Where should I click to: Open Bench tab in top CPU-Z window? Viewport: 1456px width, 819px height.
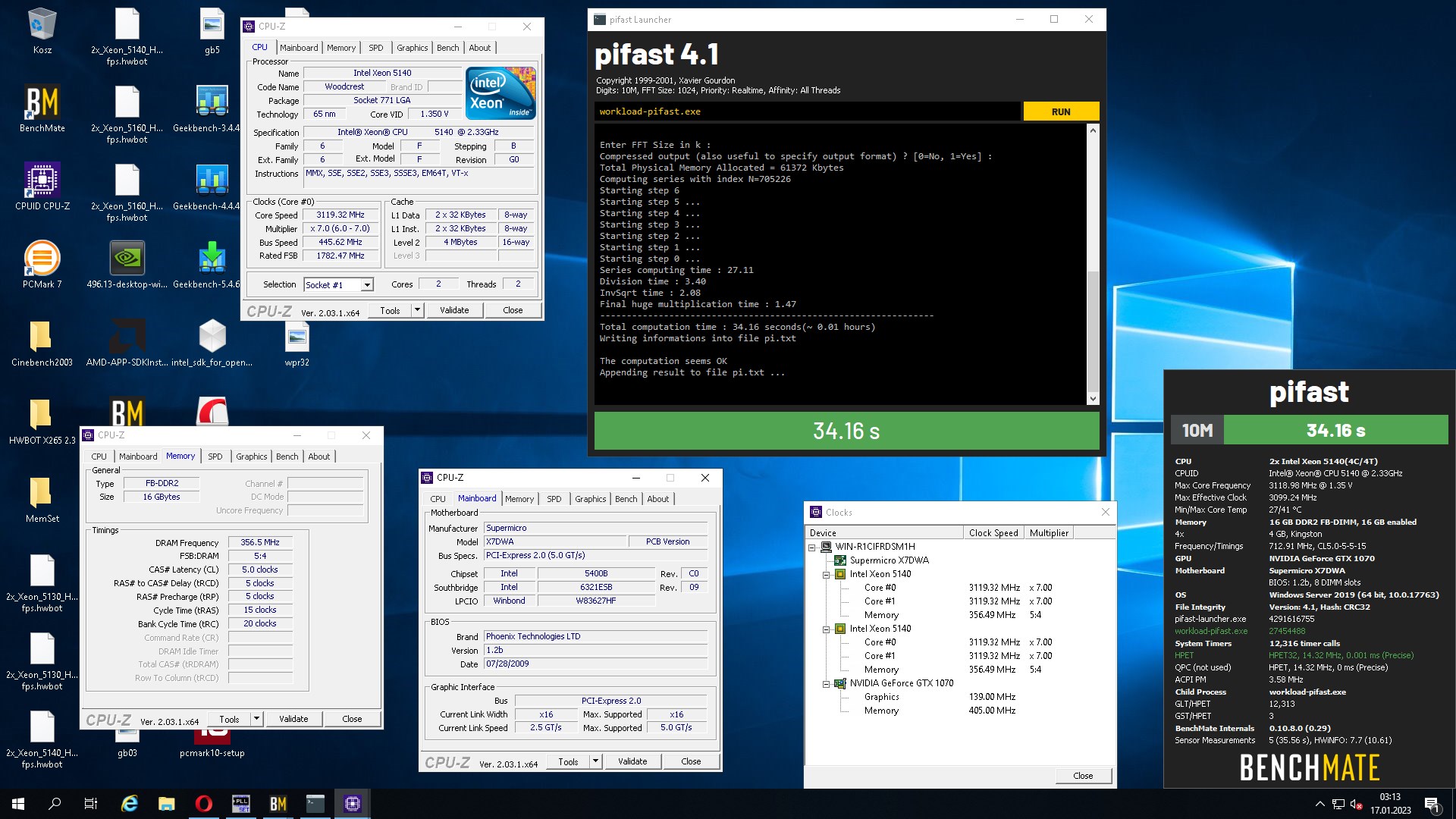coord(447,48)
